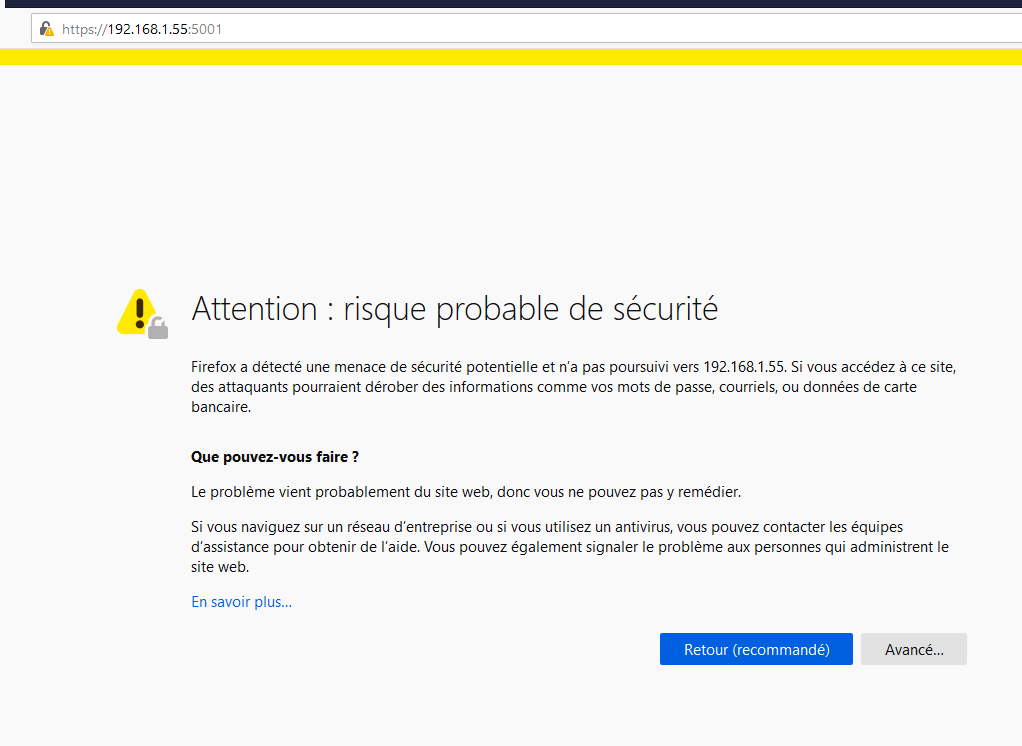The image size is (1022, 746).
Task: Click the words 'site web.' ending the last paragraph
Action: click(220, 567)
